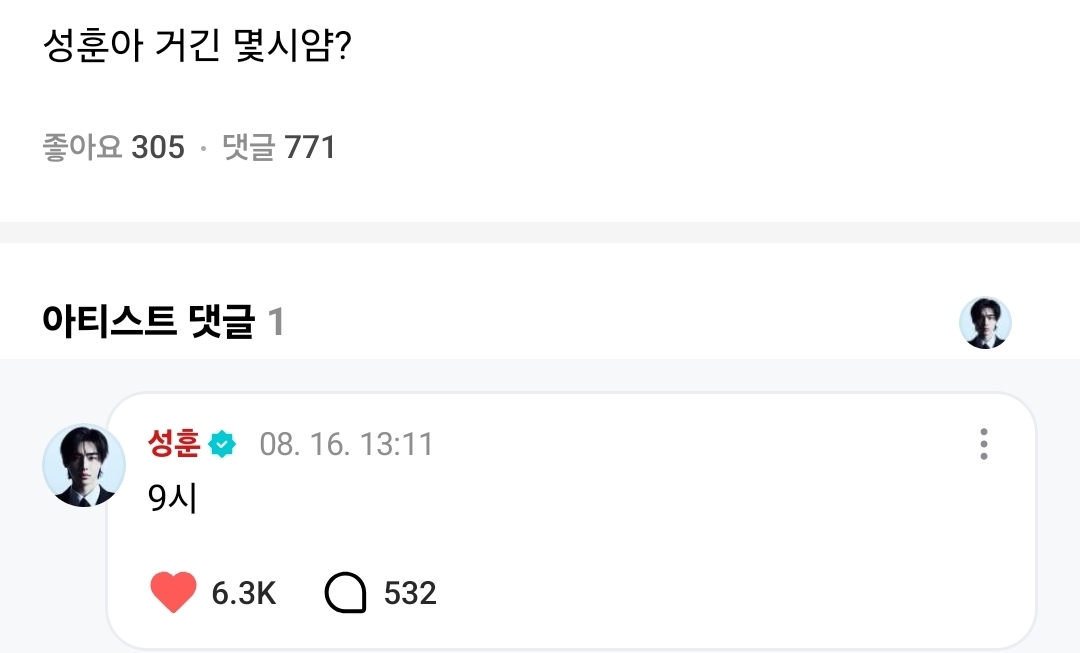The width and height of the screenshot is (1080, 653).
Task: Open 성훈's profile picture in the comment
Action: click(x=84, y=465)
